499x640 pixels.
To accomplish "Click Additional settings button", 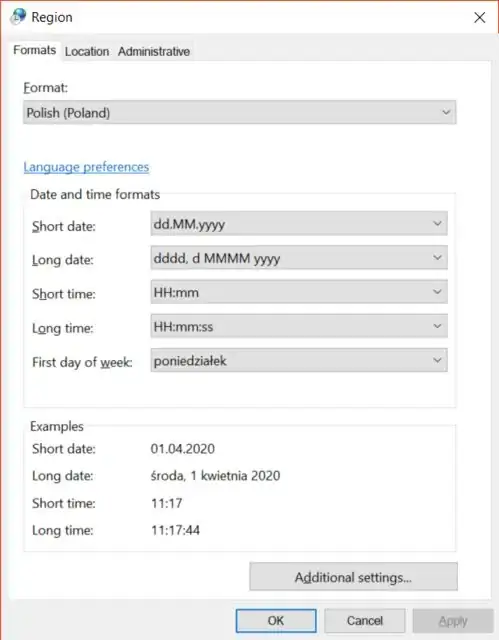I will click(353, 577).
